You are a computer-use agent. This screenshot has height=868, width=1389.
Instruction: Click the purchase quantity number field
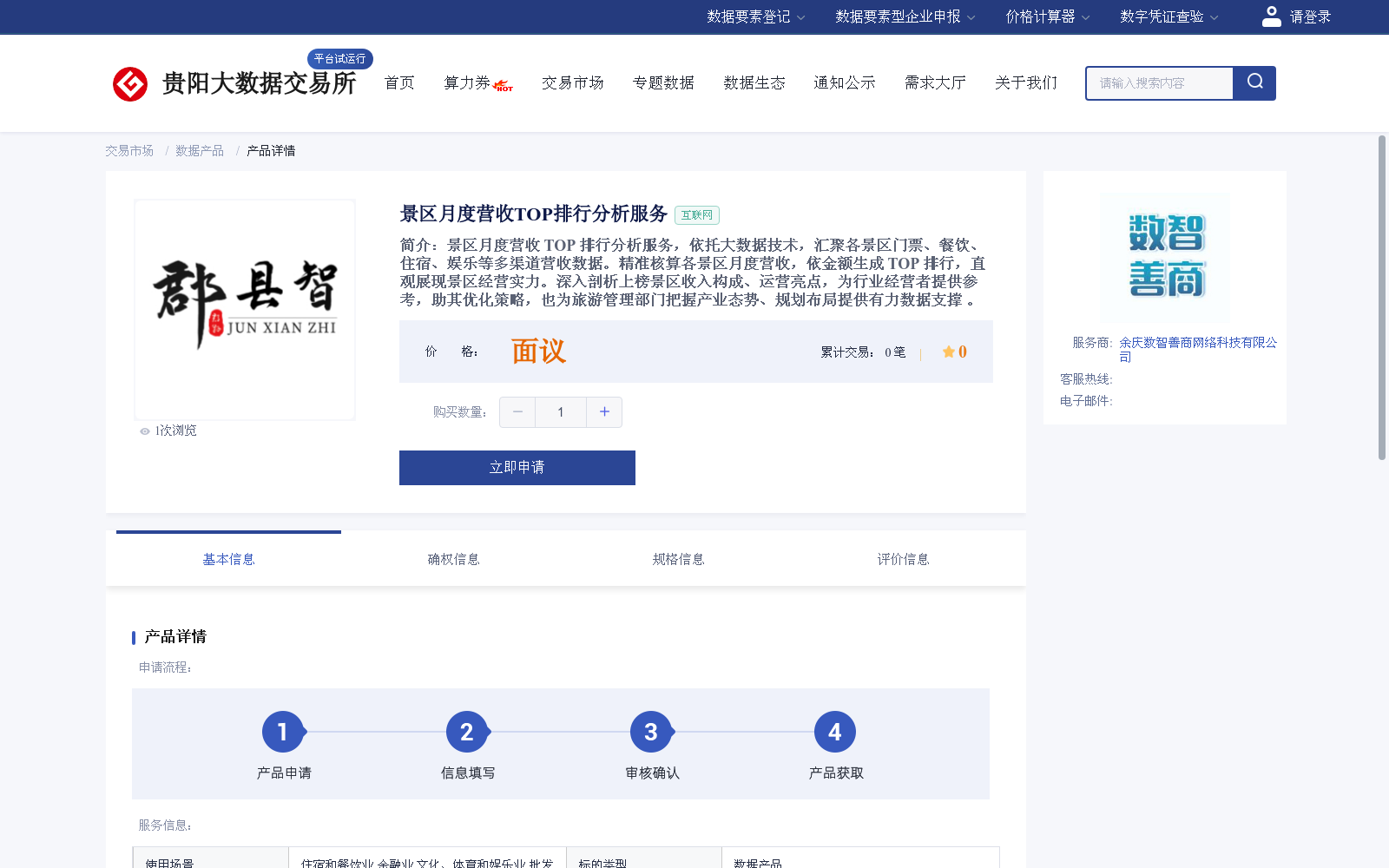tap(561, 412)
